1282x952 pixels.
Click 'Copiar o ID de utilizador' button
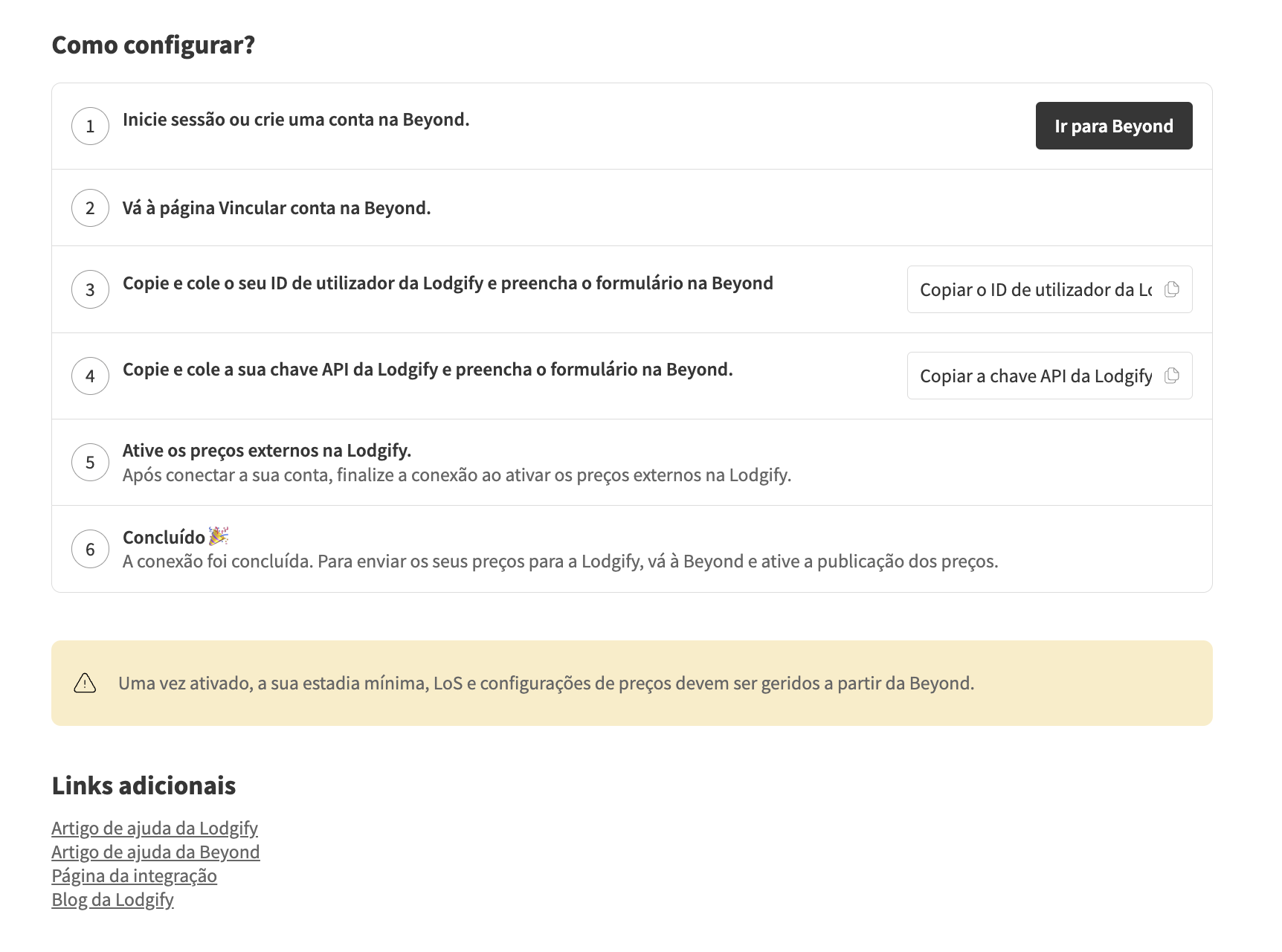tap(1035, 289)
